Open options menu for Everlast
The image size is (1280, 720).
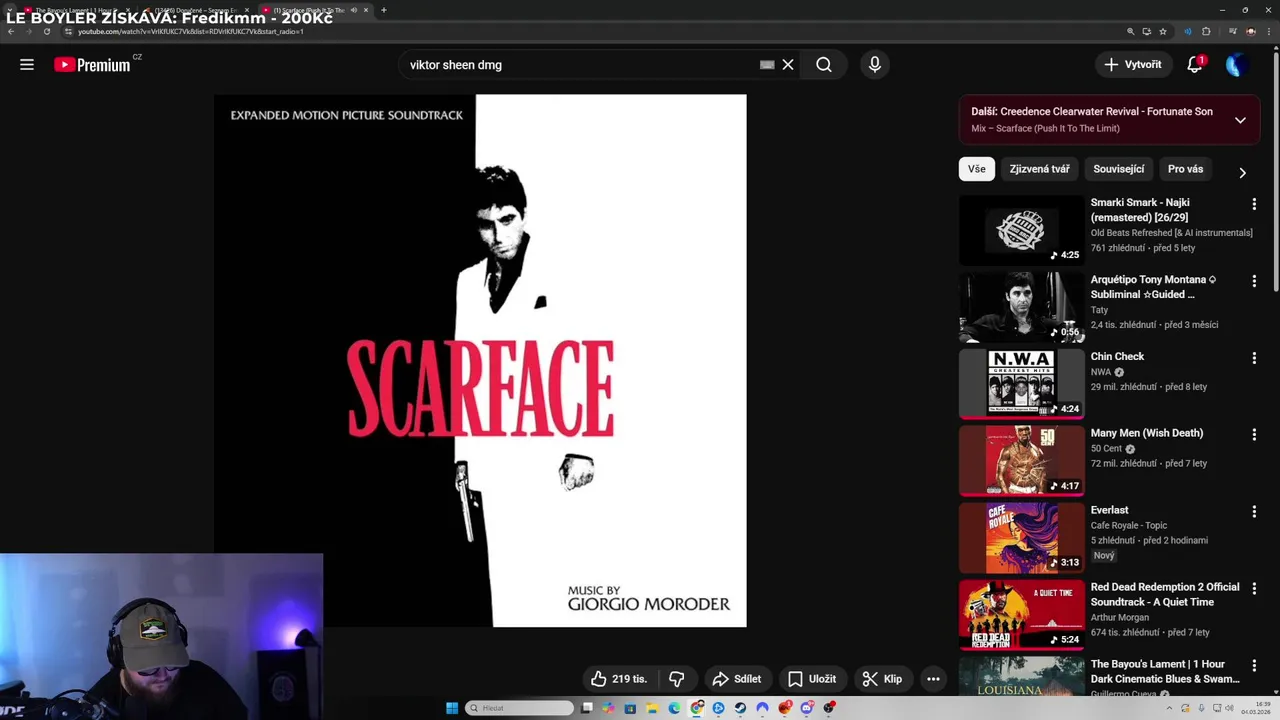[x=1254, y=512]
